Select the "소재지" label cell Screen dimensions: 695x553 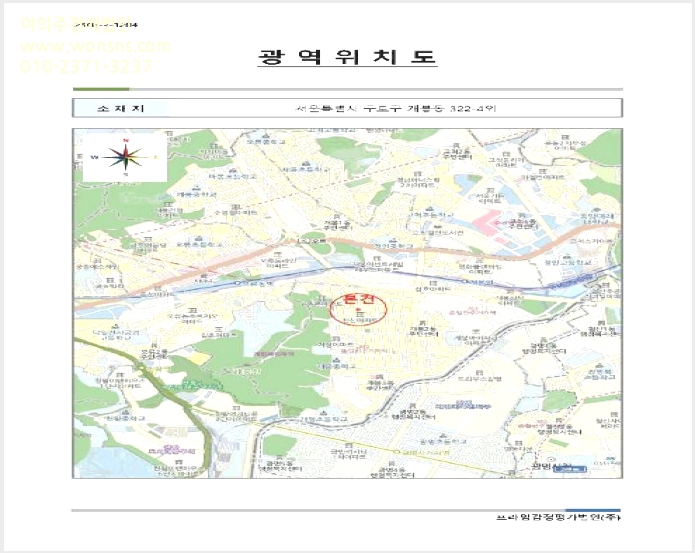(x=121, y=108)
